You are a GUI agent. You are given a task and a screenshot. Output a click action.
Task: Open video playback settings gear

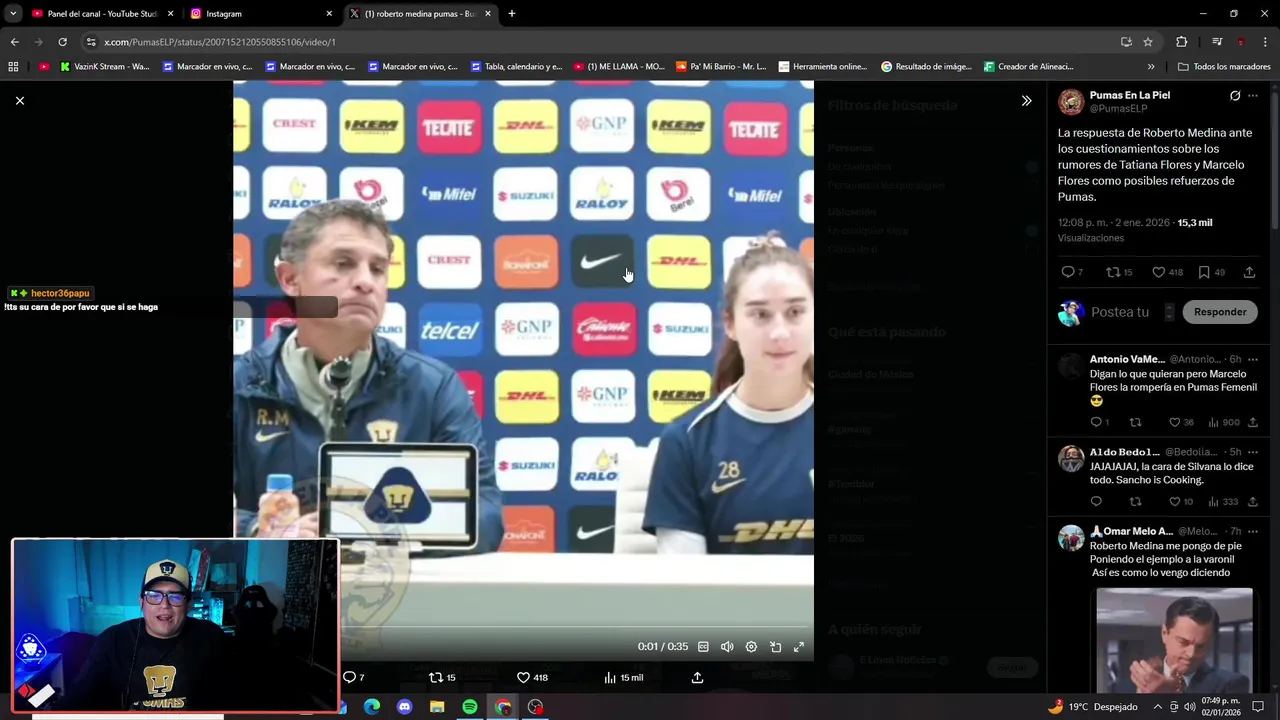tap(751, 647)
